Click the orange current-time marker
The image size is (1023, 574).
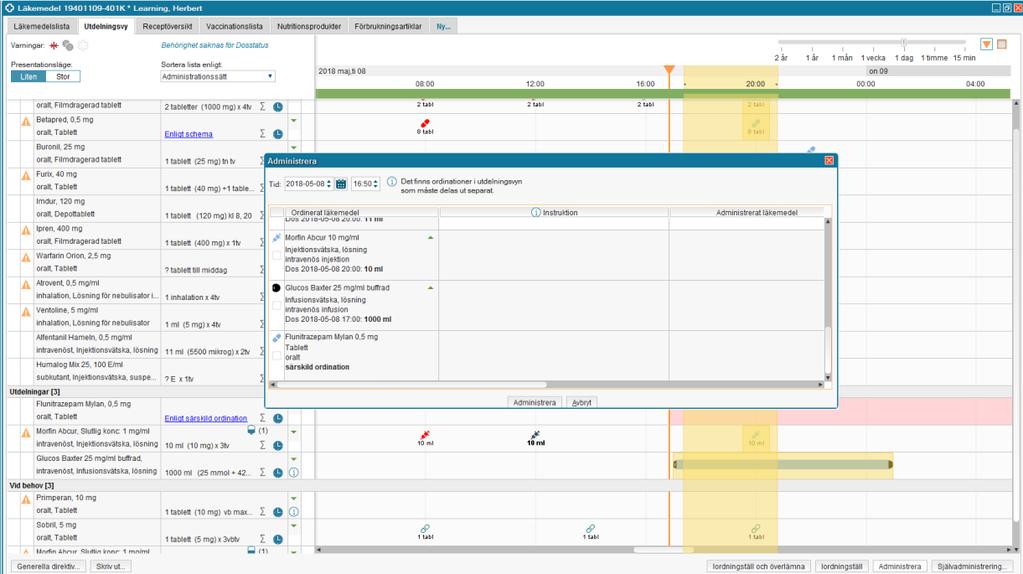669,69
